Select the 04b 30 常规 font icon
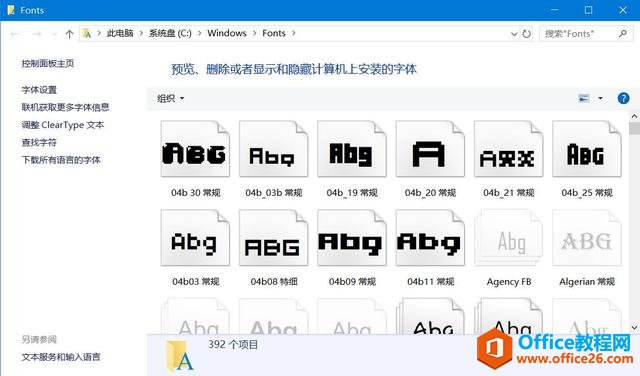This screenshot has height=376, width=640. [195, 149]
